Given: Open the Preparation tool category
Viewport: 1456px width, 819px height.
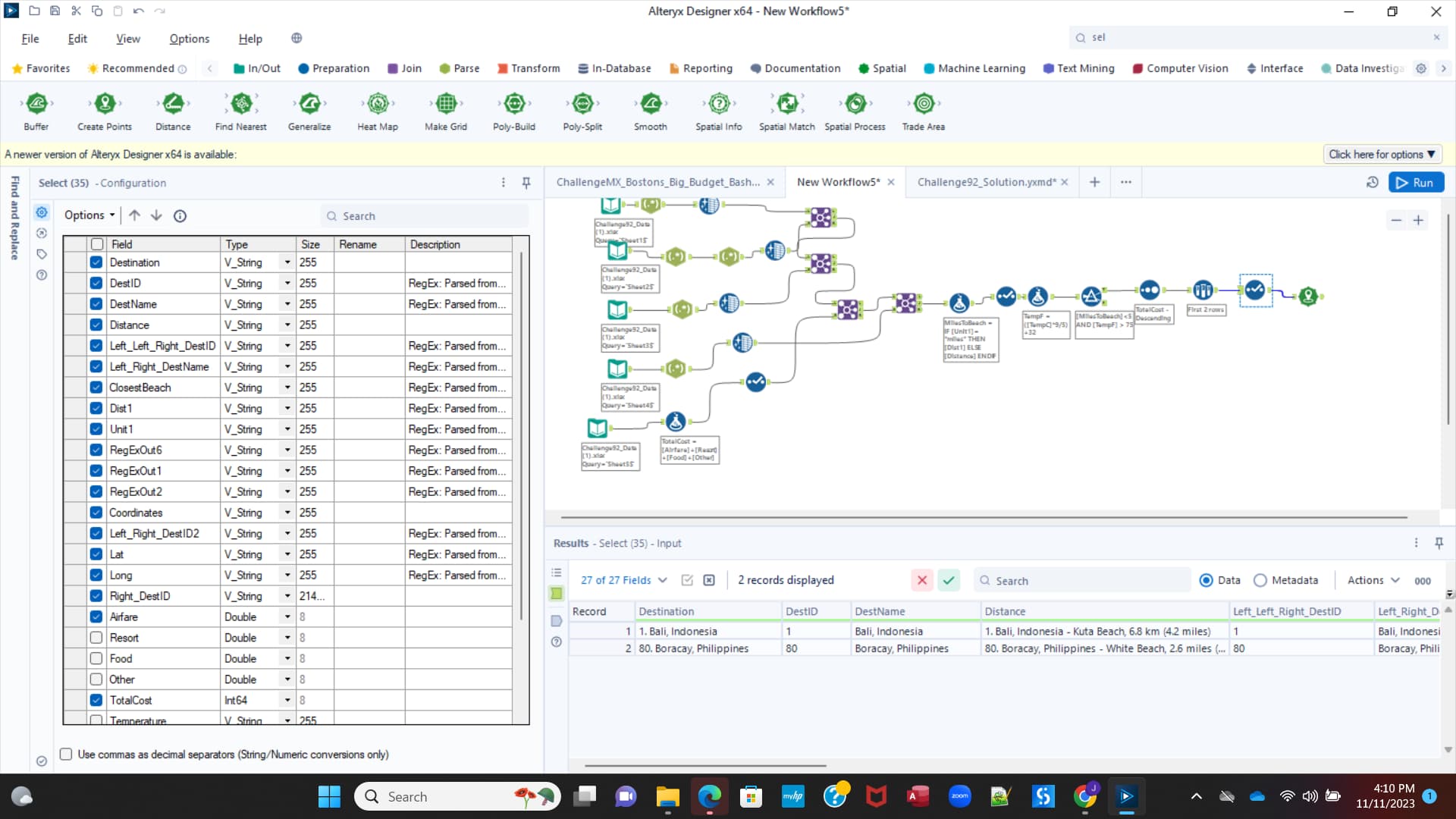Looking at the screenshot, I should click(x=334, y=68).
